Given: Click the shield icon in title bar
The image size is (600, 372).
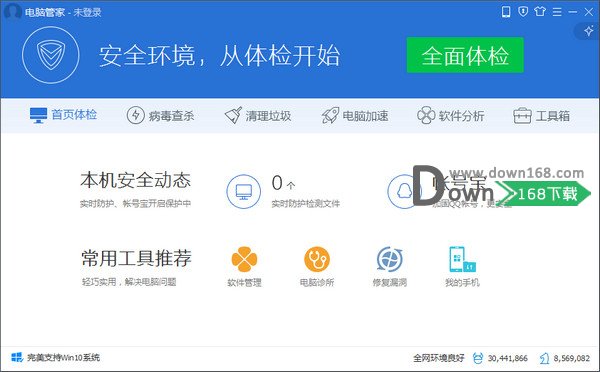Looking at the screenshot, I should point(523,11).
